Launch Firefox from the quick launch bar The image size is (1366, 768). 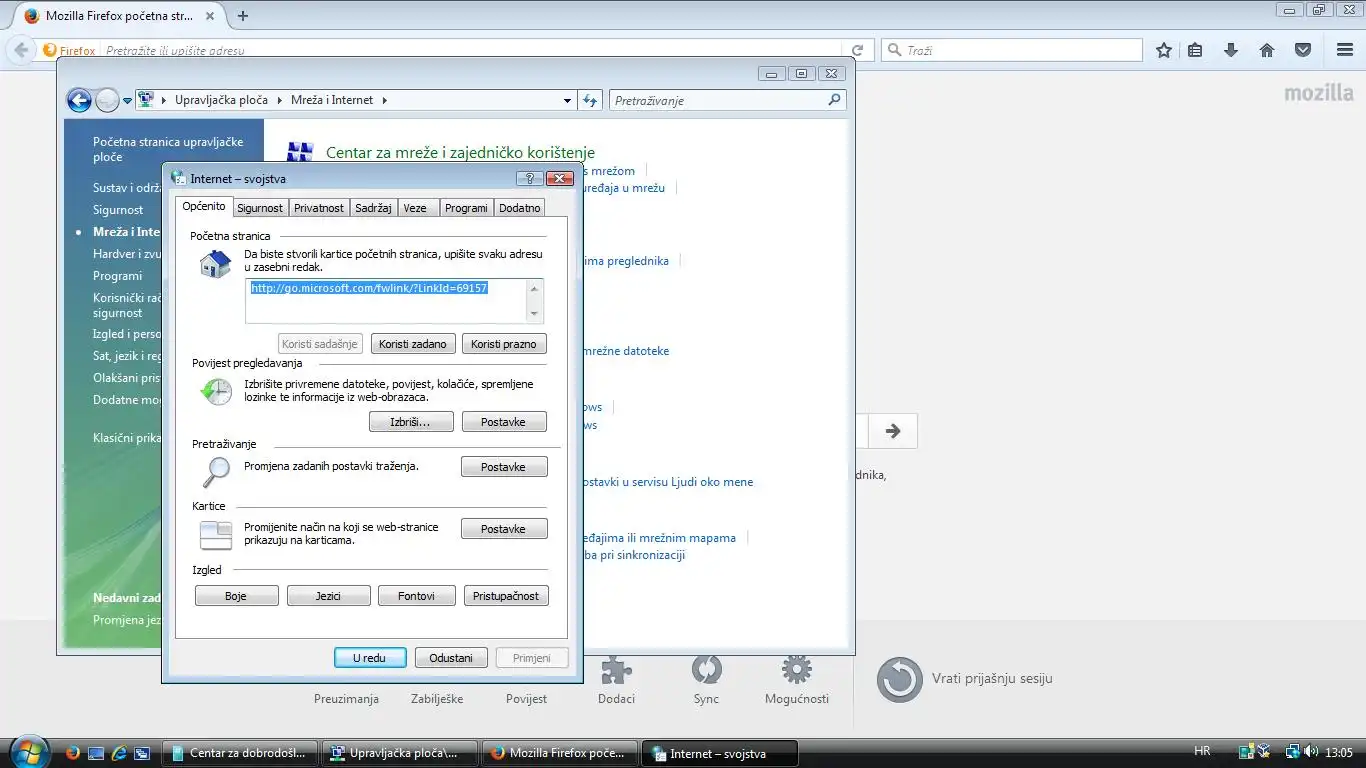72,753
